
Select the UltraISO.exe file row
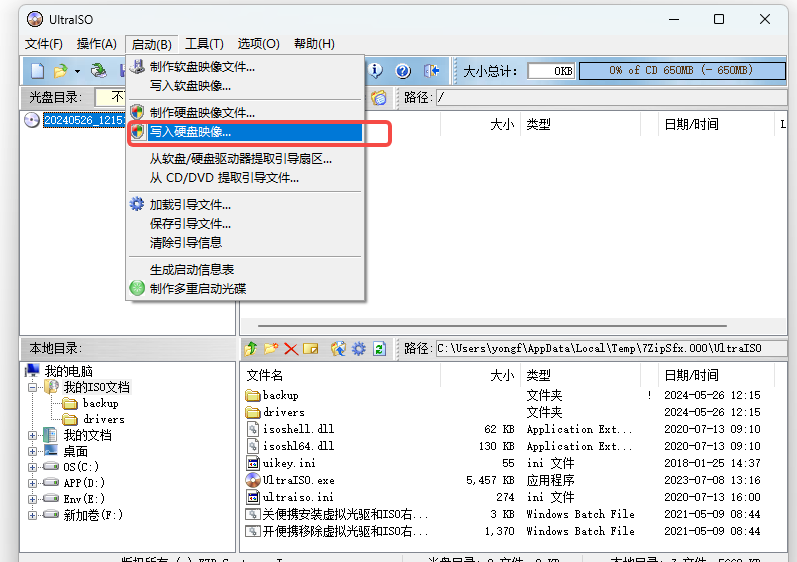[x=298, y=480]
